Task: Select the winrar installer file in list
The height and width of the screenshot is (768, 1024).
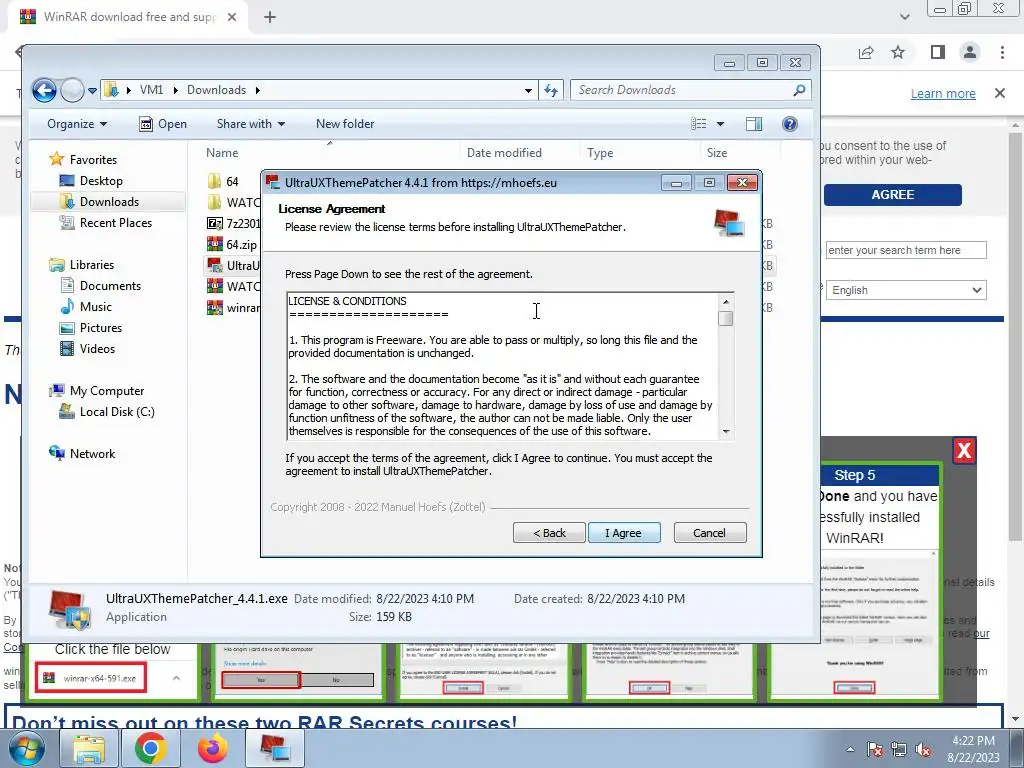Action: click(x=233, y=308)
